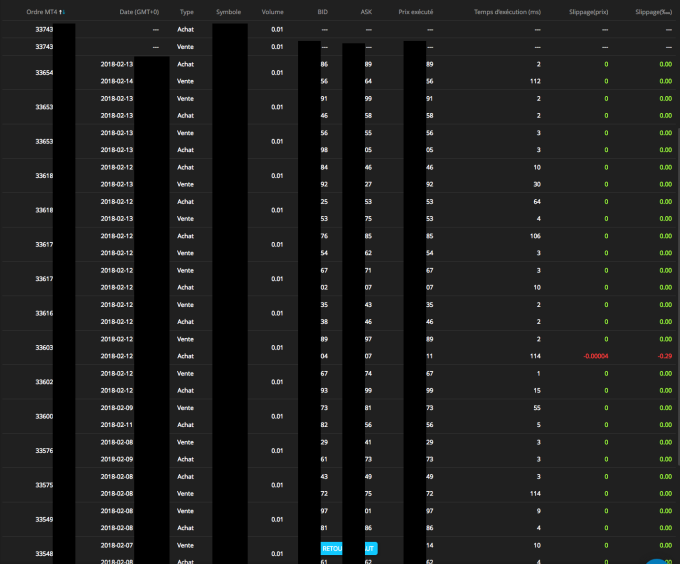This screenshot has width=680, height=564.
Task: Select order number 33654
Action: click(44, 72)
